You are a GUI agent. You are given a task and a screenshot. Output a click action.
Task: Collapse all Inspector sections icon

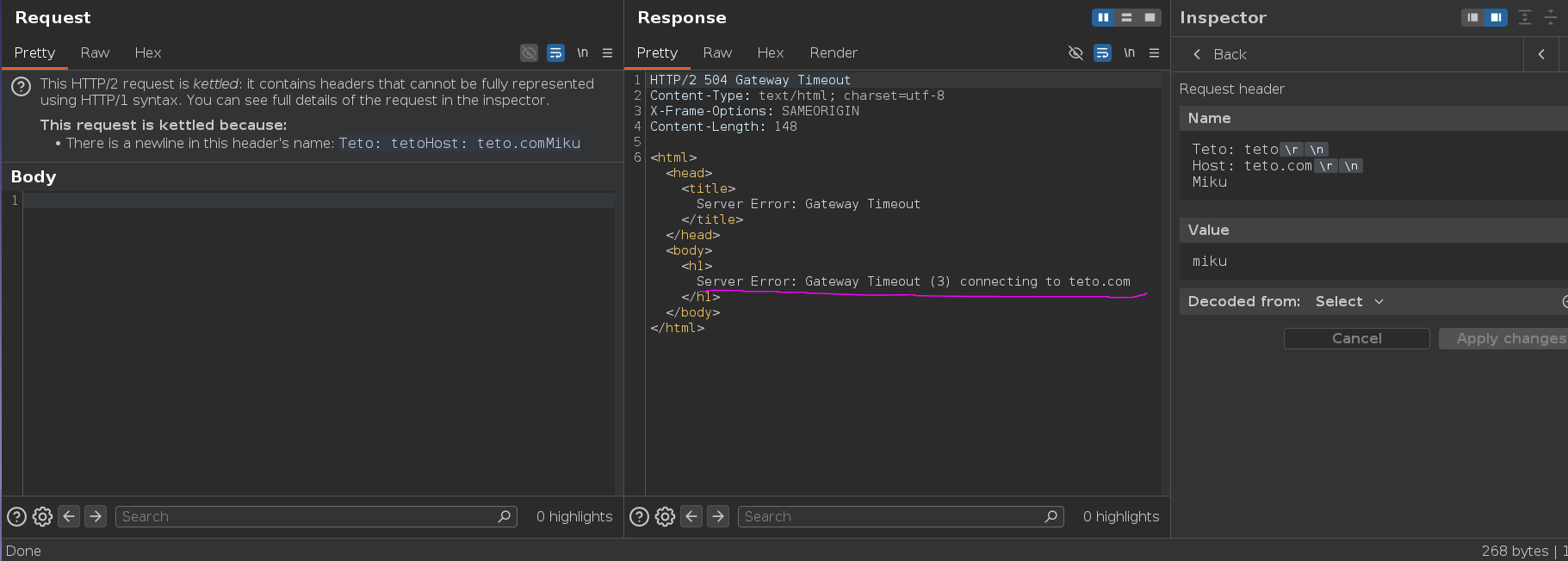tap(1551, 17)
